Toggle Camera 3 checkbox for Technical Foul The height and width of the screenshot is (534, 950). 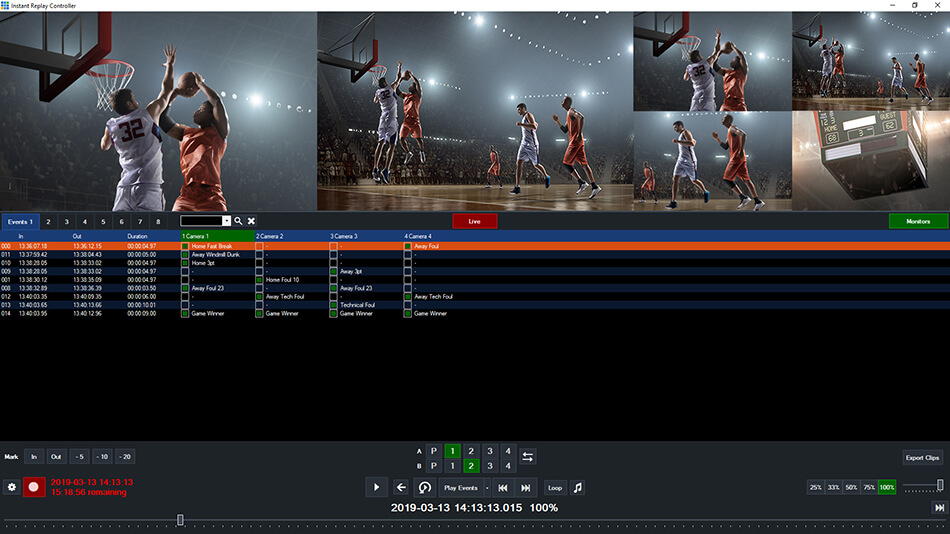(334, 305)
